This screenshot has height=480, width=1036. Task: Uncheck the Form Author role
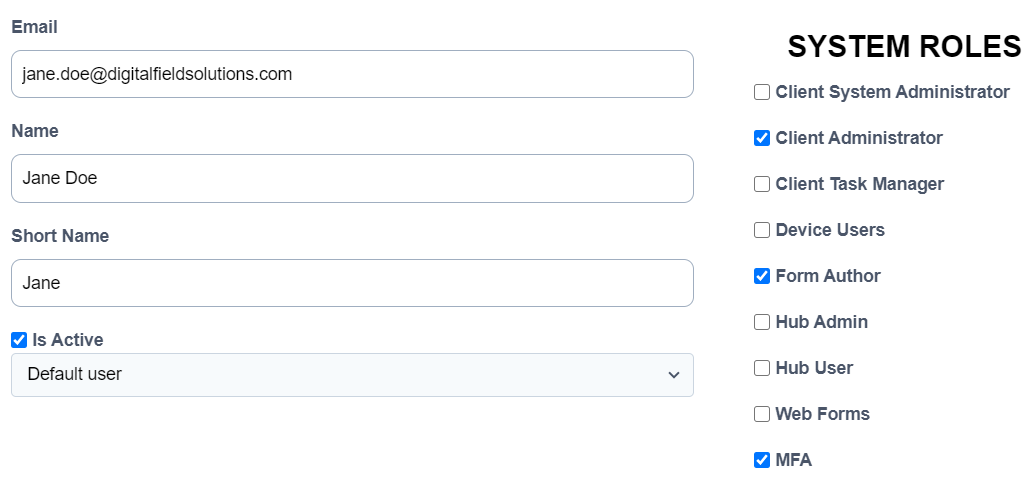pos(762,276)
